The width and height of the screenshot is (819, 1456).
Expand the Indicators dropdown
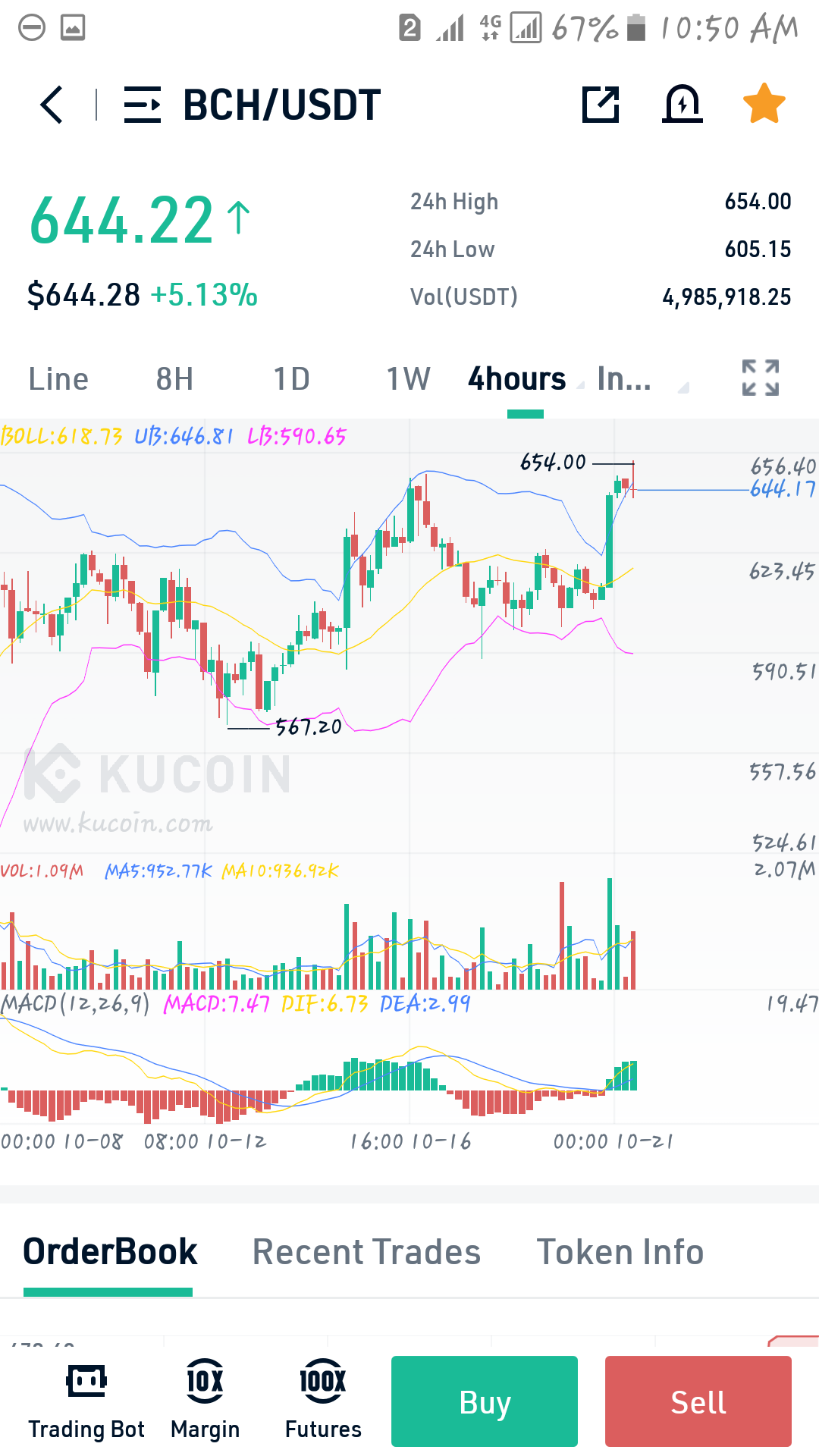(x=642, y=378)
